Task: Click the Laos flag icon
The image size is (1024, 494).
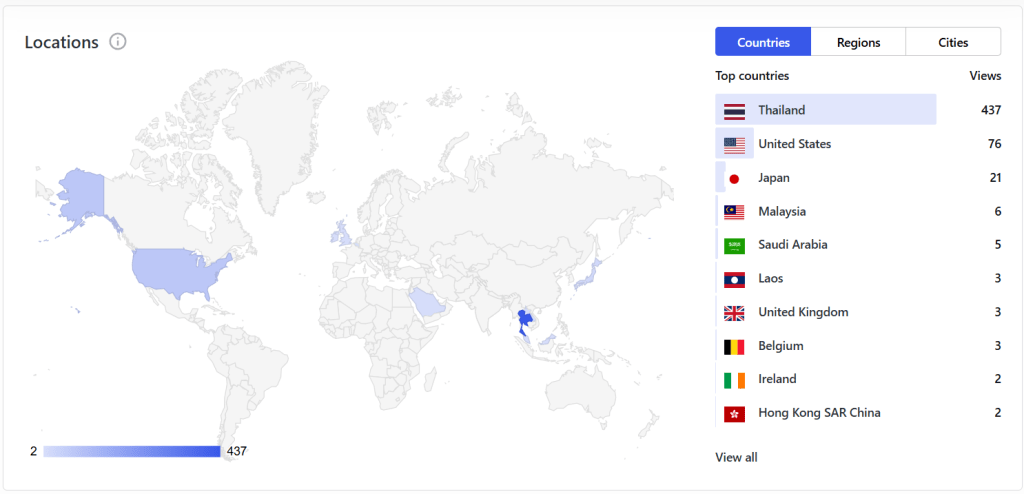Action: (x=734, y=279)
